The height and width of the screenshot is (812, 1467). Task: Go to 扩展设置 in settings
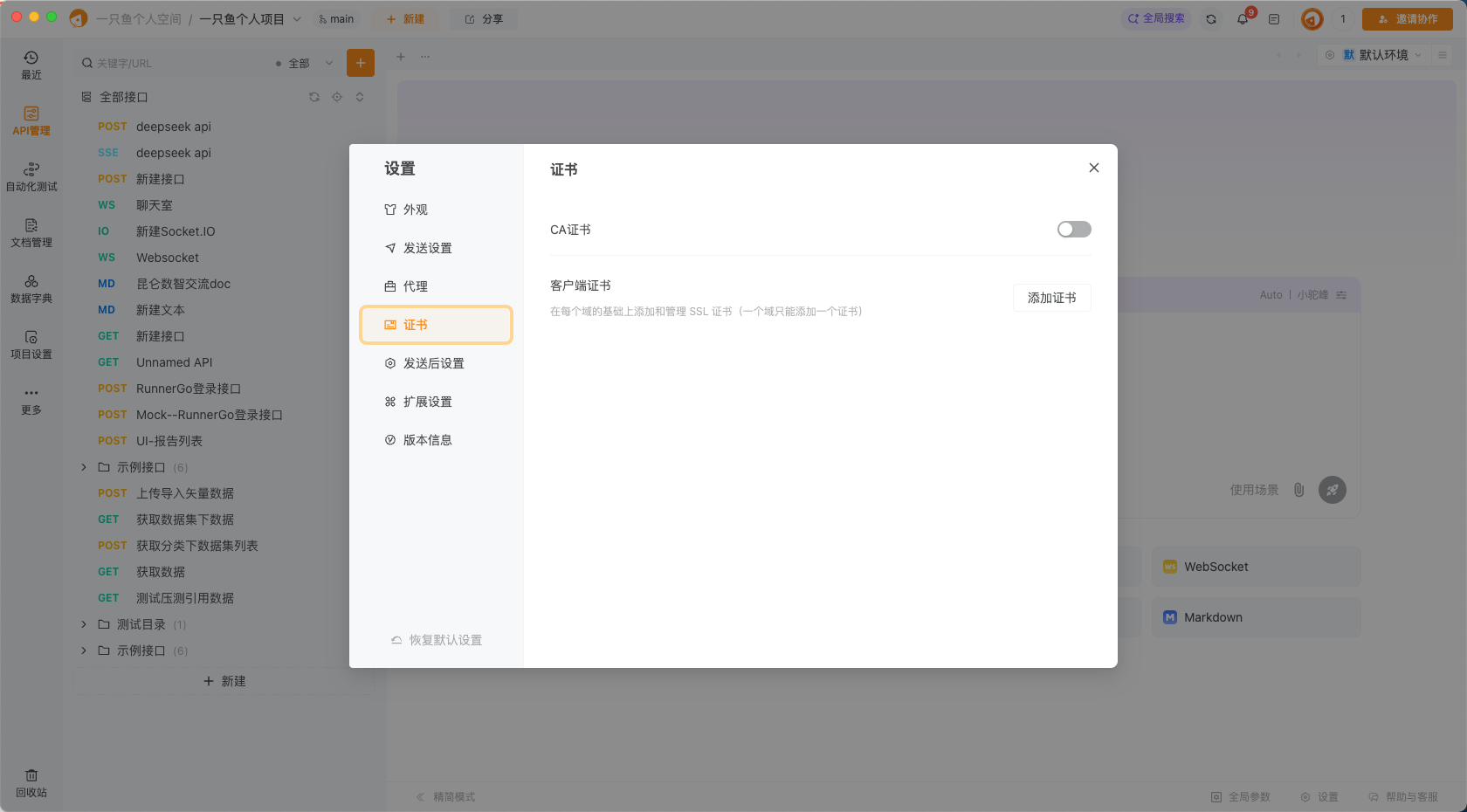[427, 402]
